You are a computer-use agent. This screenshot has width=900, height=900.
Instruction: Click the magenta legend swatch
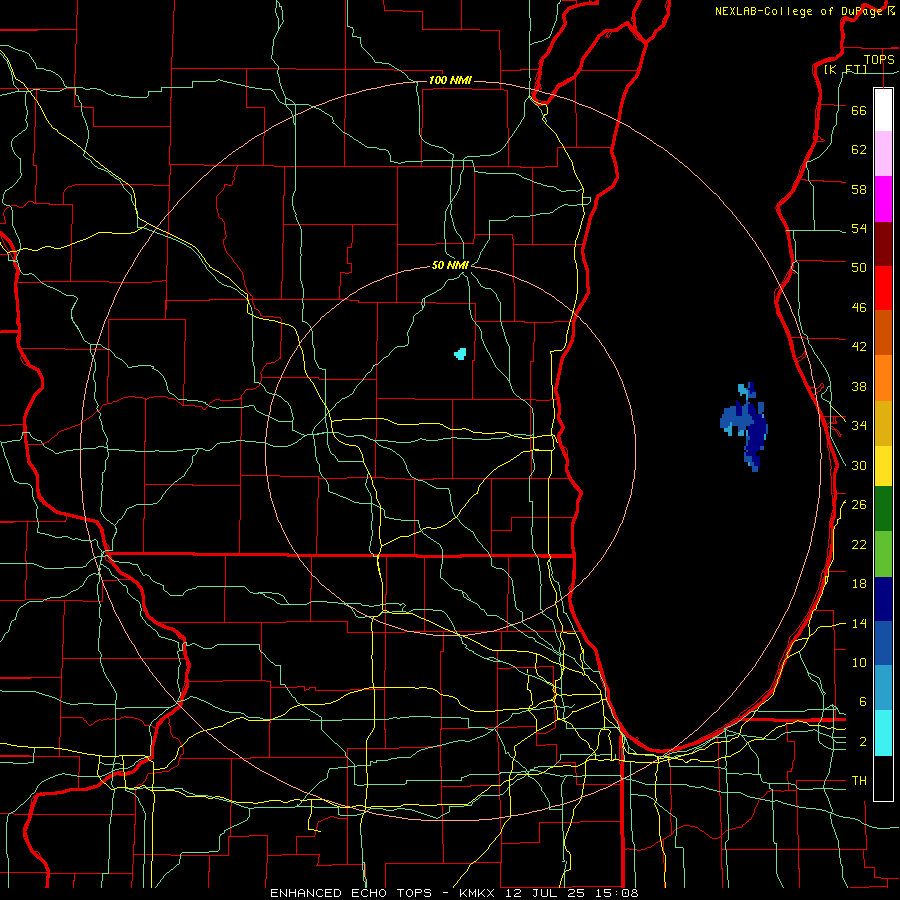coord(883,199)
